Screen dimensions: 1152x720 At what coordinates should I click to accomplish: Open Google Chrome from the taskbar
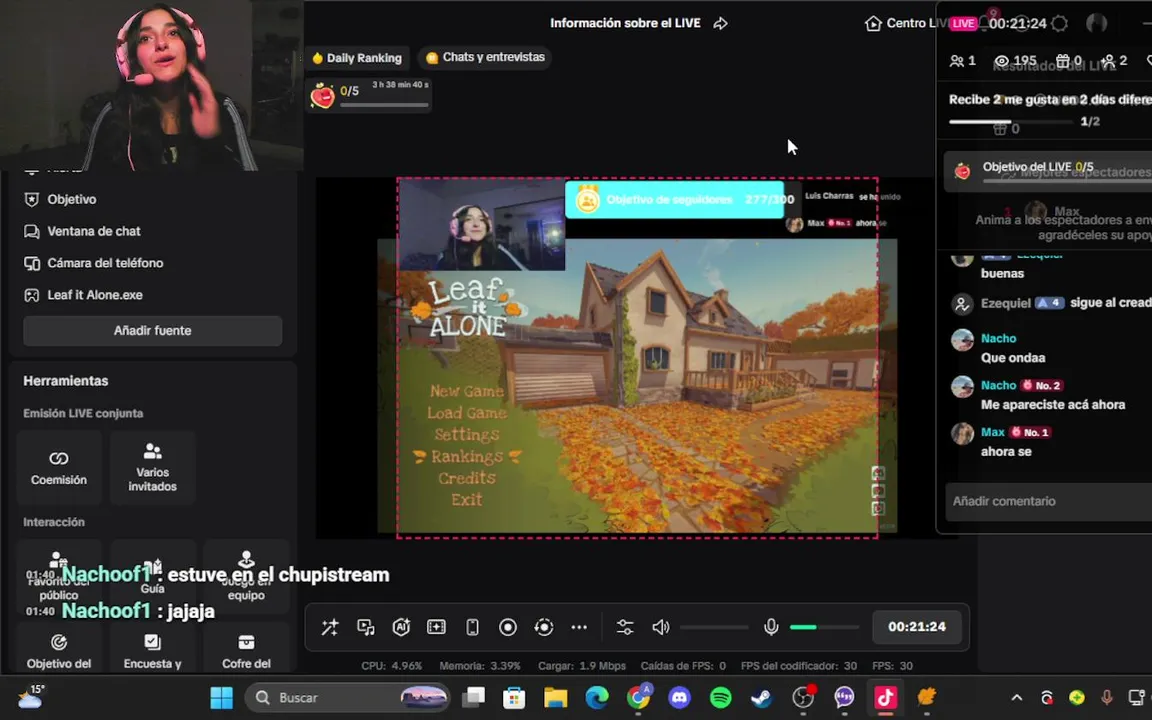point(638,697)
